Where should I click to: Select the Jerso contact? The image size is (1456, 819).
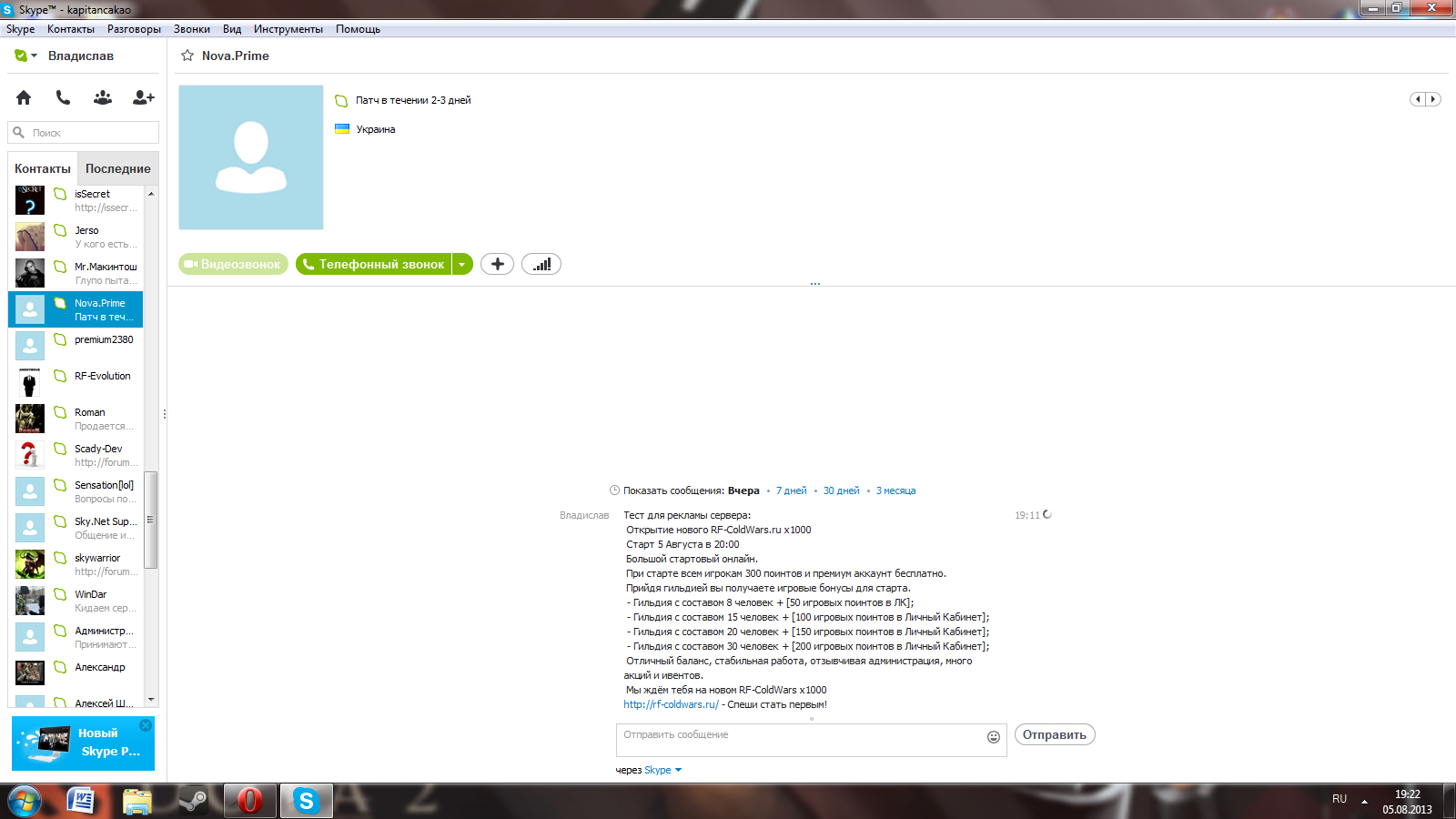[x=76, y=237]
